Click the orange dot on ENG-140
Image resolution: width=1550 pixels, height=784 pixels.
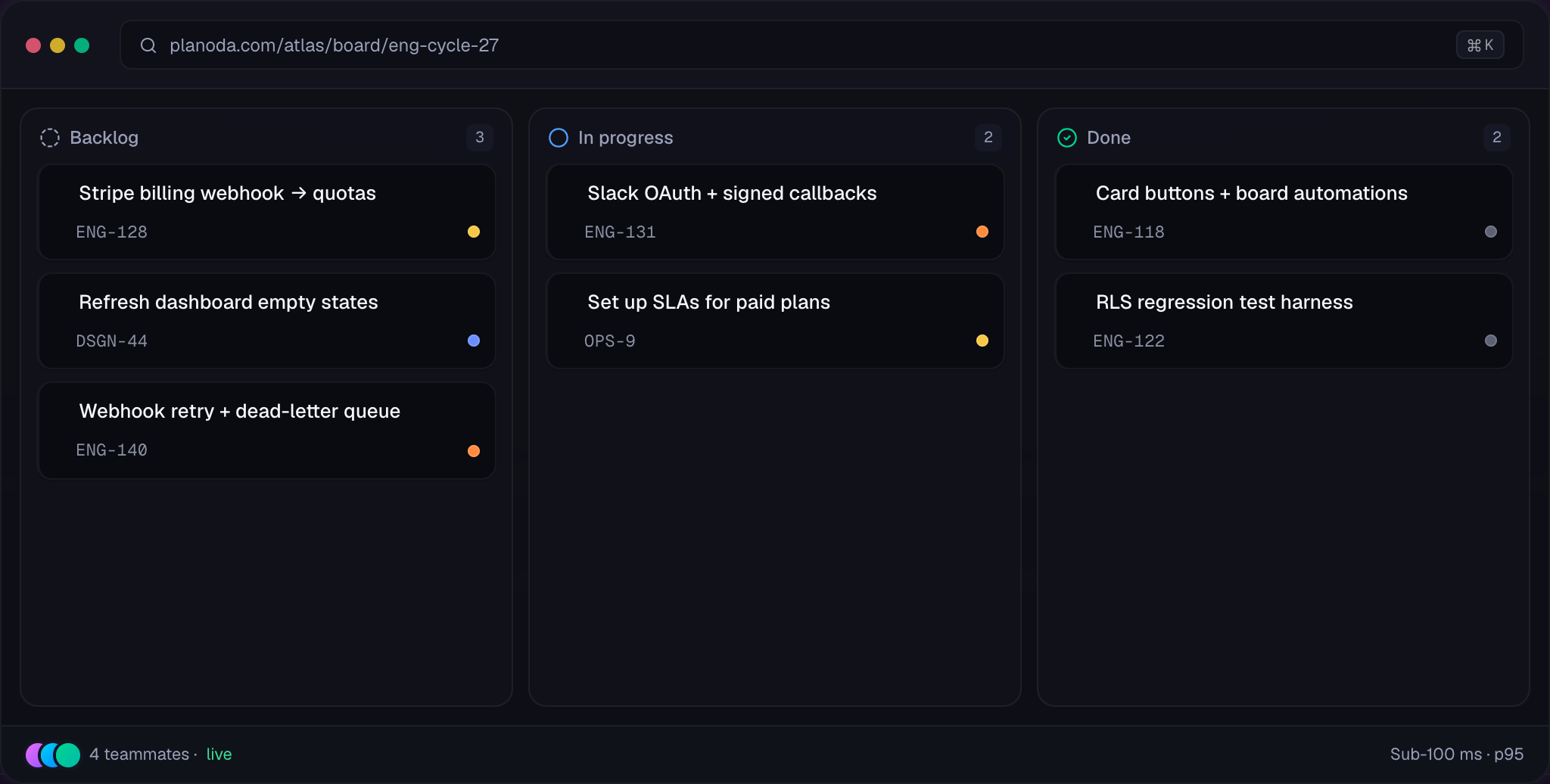(474, 451)
